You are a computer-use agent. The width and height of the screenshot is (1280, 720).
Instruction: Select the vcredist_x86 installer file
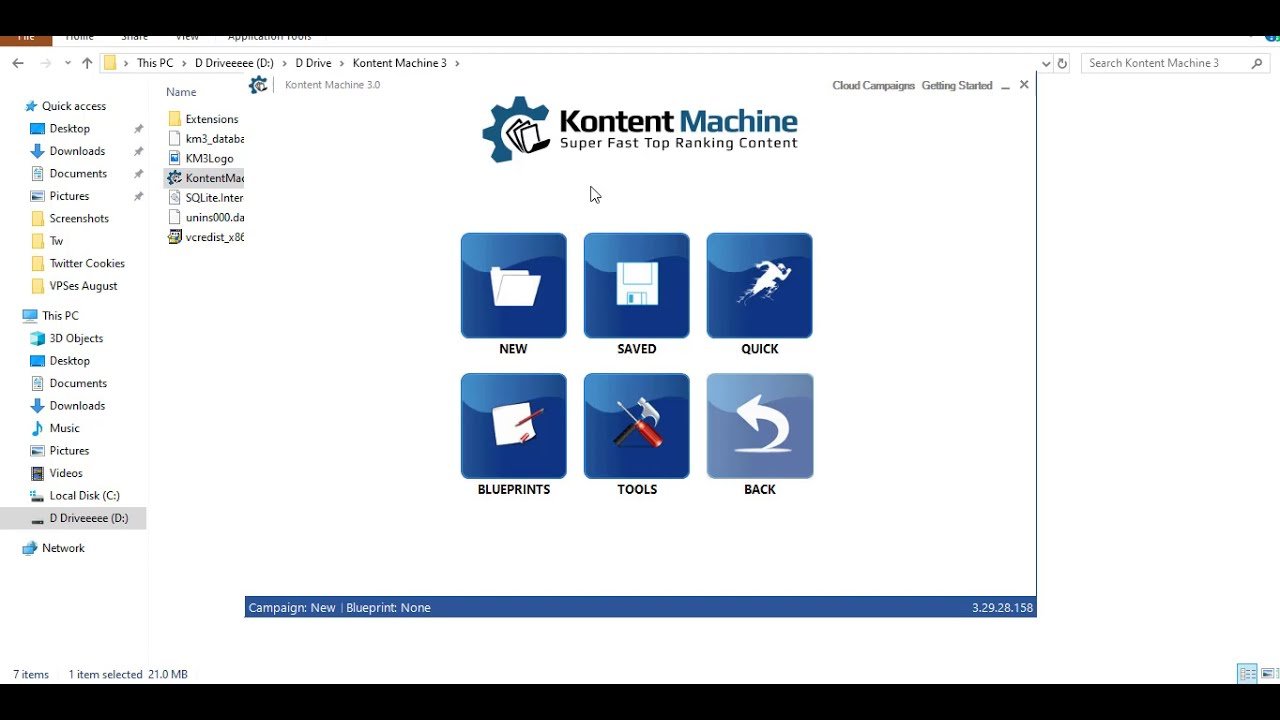tap(205, 237)
